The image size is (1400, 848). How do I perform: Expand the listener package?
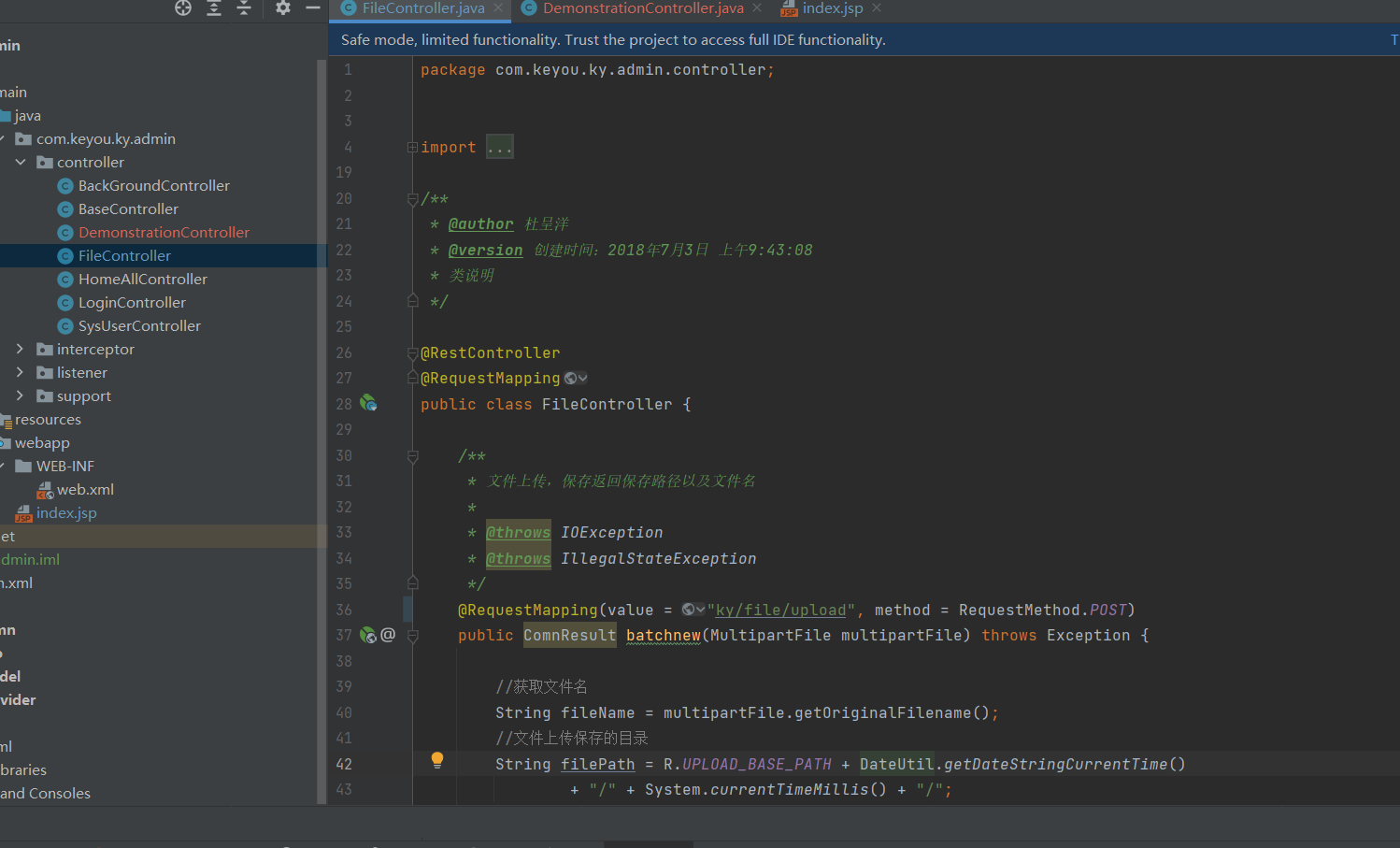[21, 372]
